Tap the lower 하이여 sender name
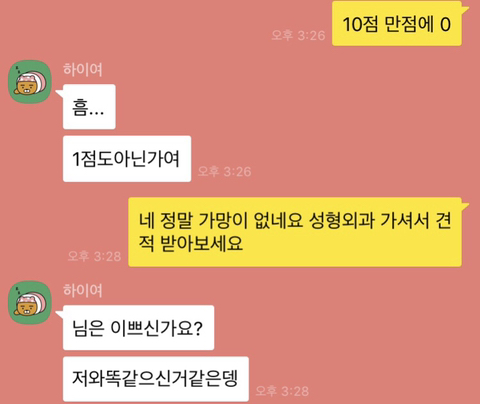Screen dimensions: 480x404 [x=83, y=290]
